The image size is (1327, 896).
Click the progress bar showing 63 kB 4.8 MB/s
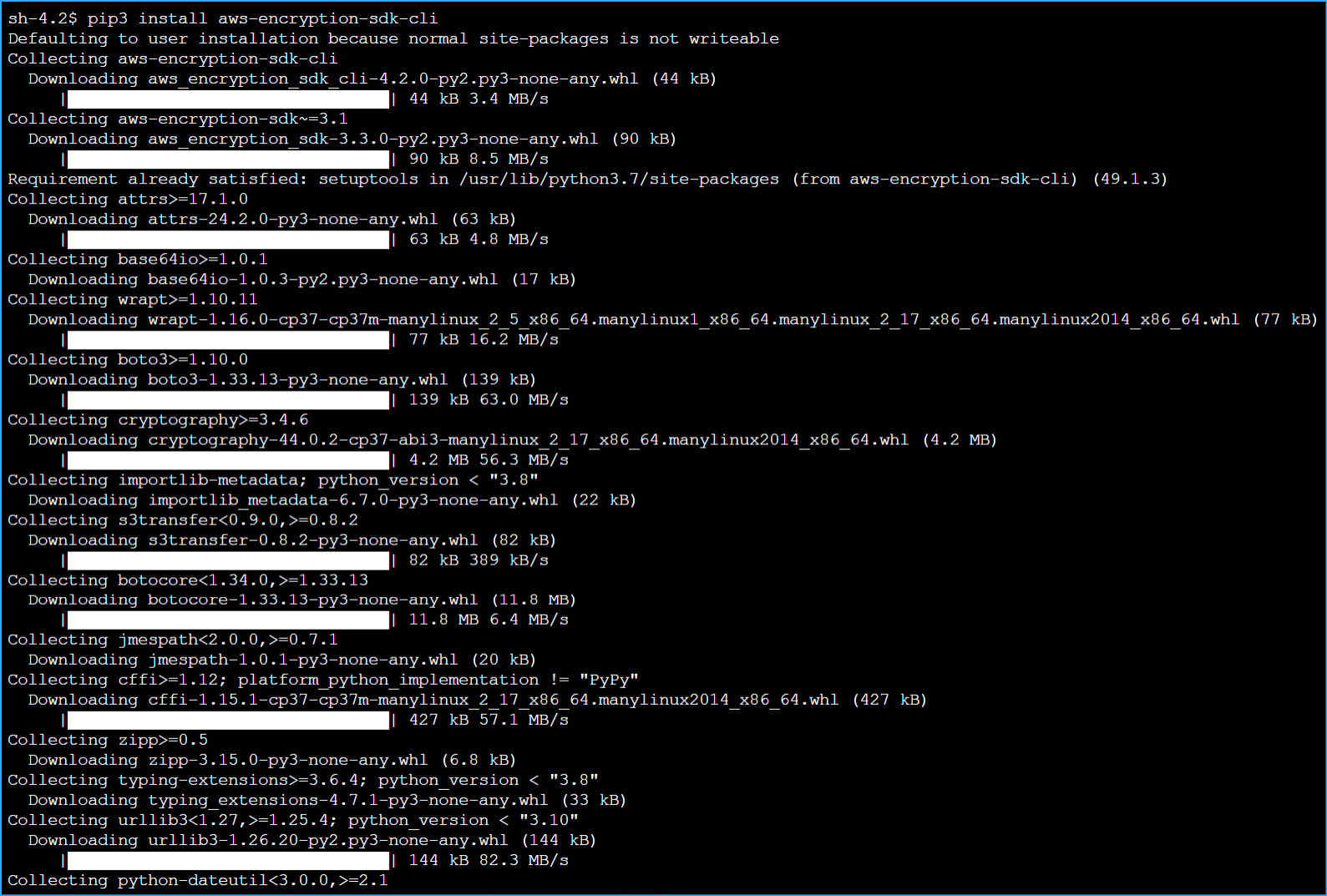(228, 240)
